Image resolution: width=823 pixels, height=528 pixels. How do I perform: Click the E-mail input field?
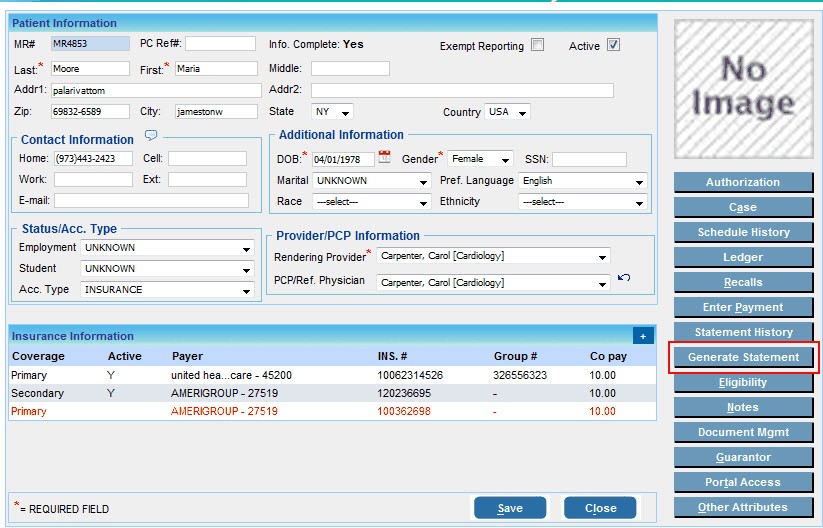[150, 201]
